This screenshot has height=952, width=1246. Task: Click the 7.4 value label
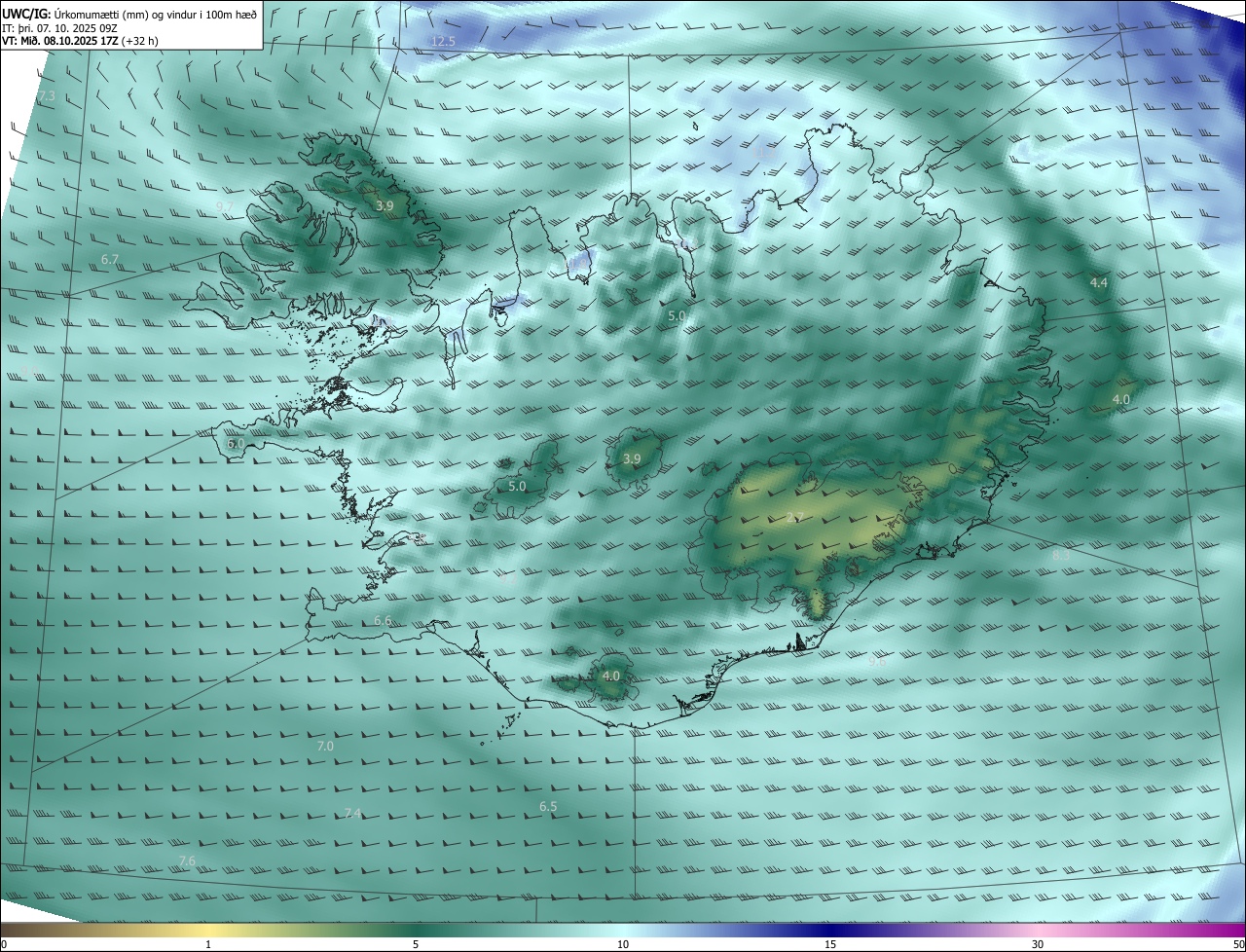click(352, 813)
